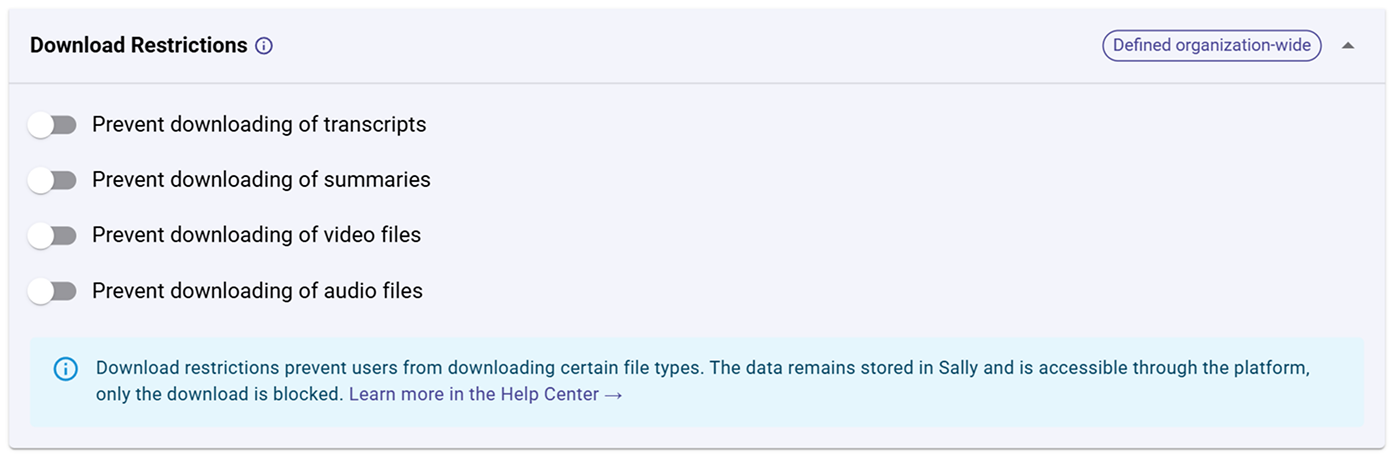Select the "Prevent downloading of audio files" label
Image resolution: width=1396 pixels, height=459 pixels.
[257, 292]
